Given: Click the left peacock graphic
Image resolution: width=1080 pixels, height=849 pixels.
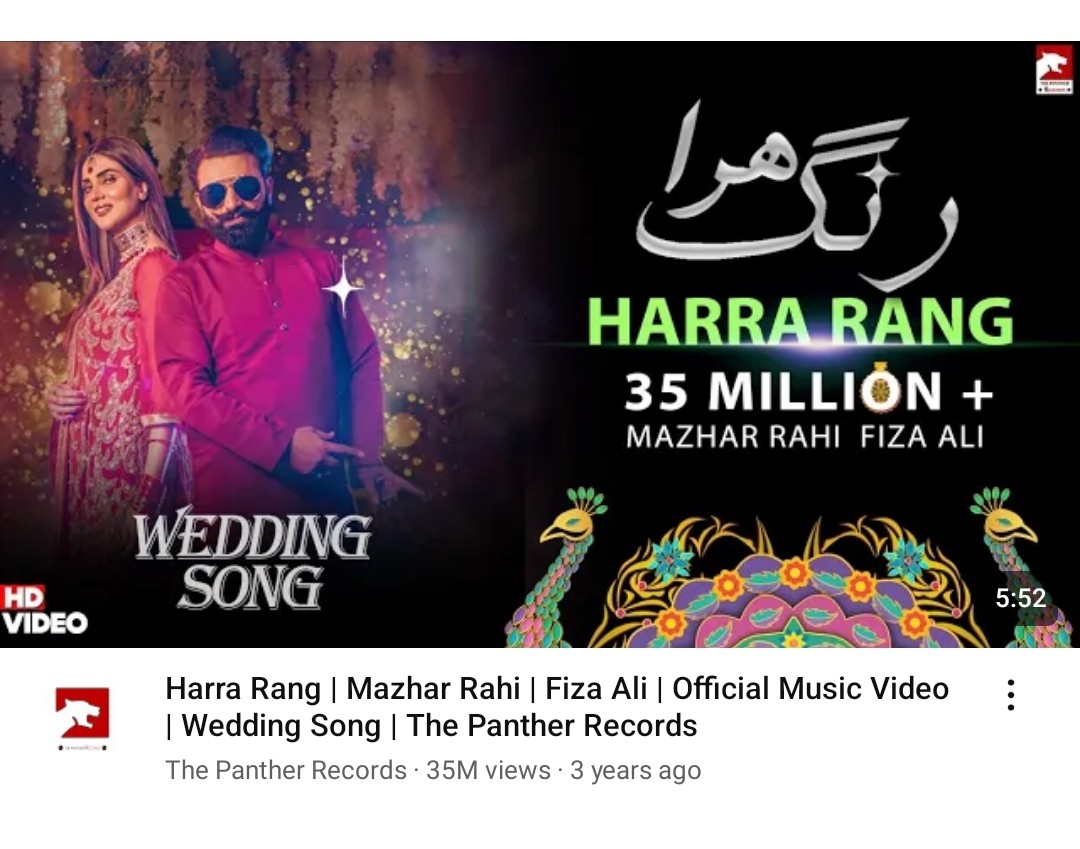Looking at the screenshot, I should click(558, 567).
